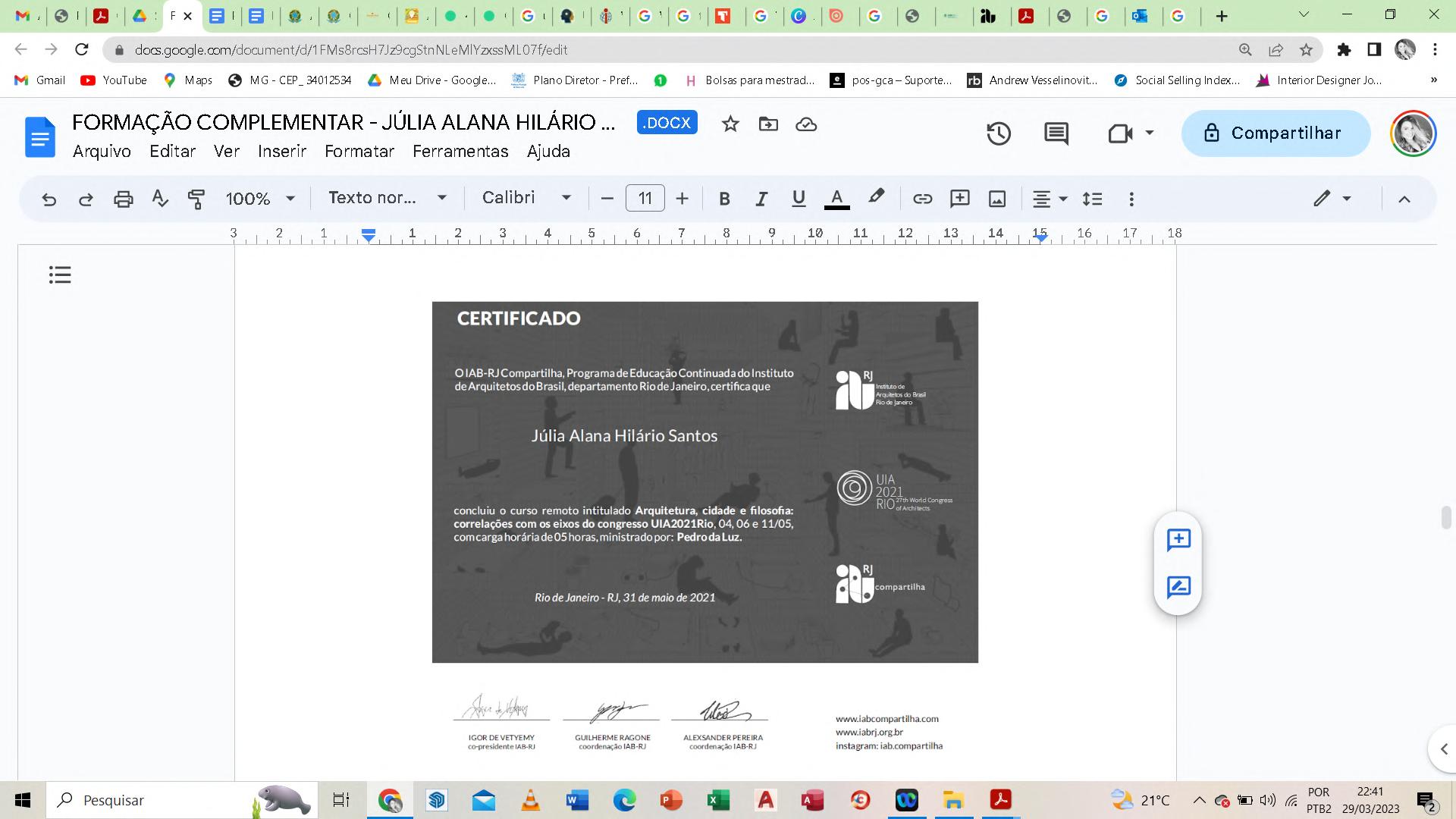The height and width of the screenshot is (819, 1456).
Task: Click the Undo arrow icon
Action: (x=49, y=199)
